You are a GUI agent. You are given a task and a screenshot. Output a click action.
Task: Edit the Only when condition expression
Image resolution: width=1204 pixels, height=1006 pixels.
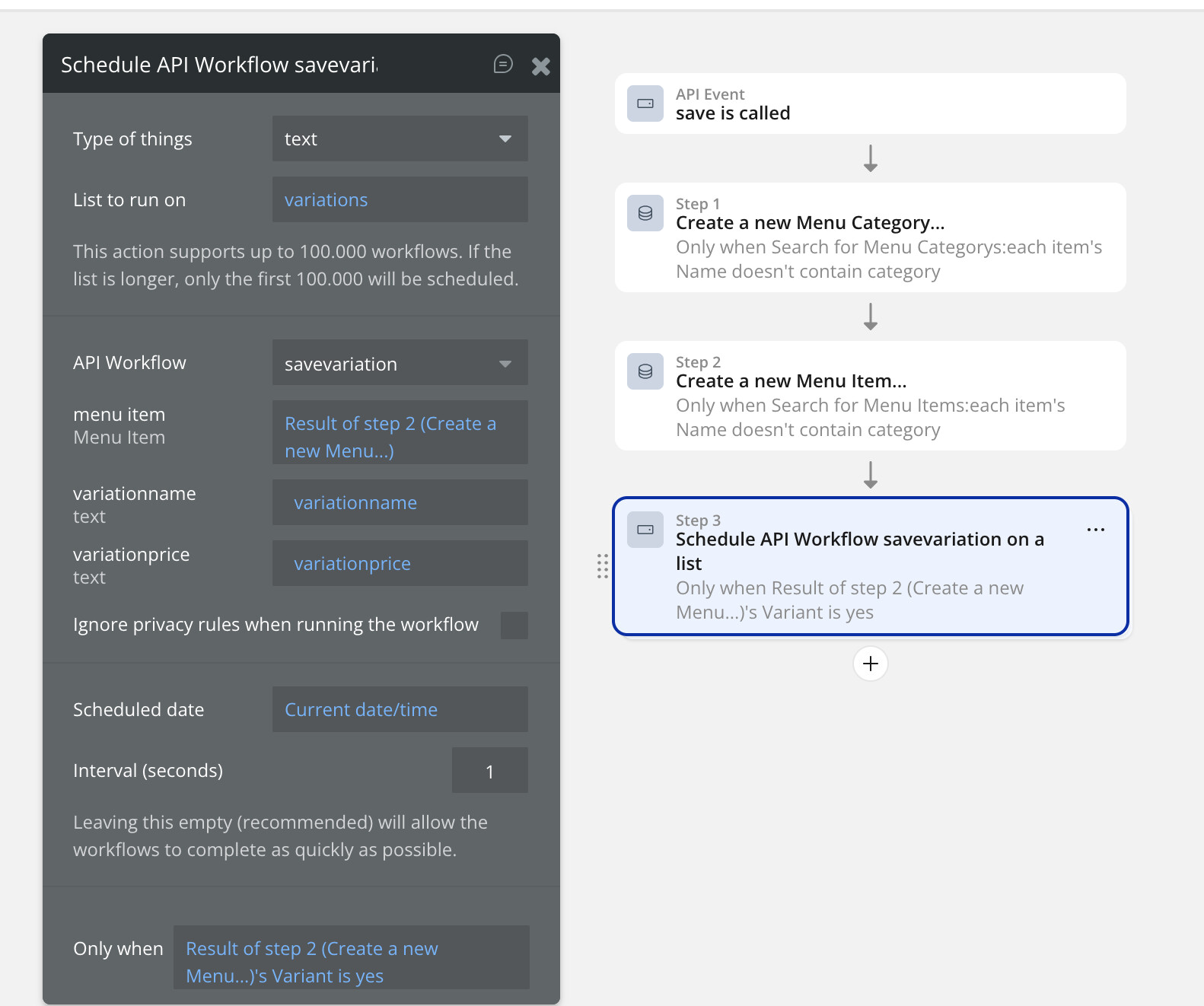click(351, 962)
